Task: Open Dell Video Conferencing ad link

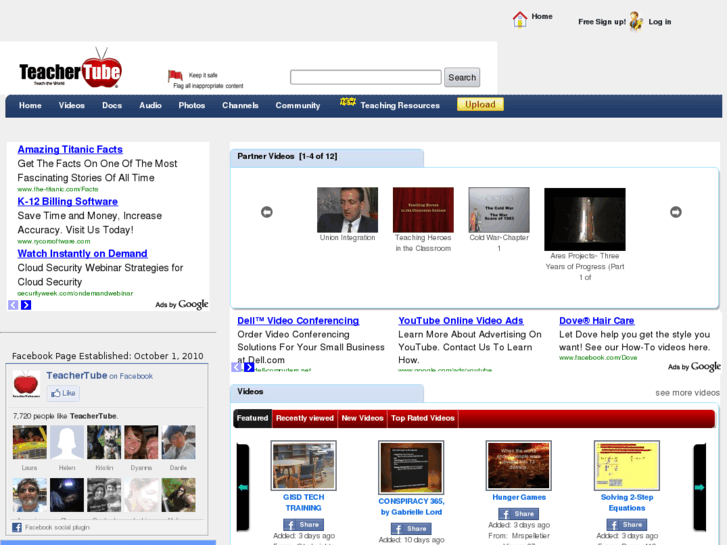Action: point(298,321)
